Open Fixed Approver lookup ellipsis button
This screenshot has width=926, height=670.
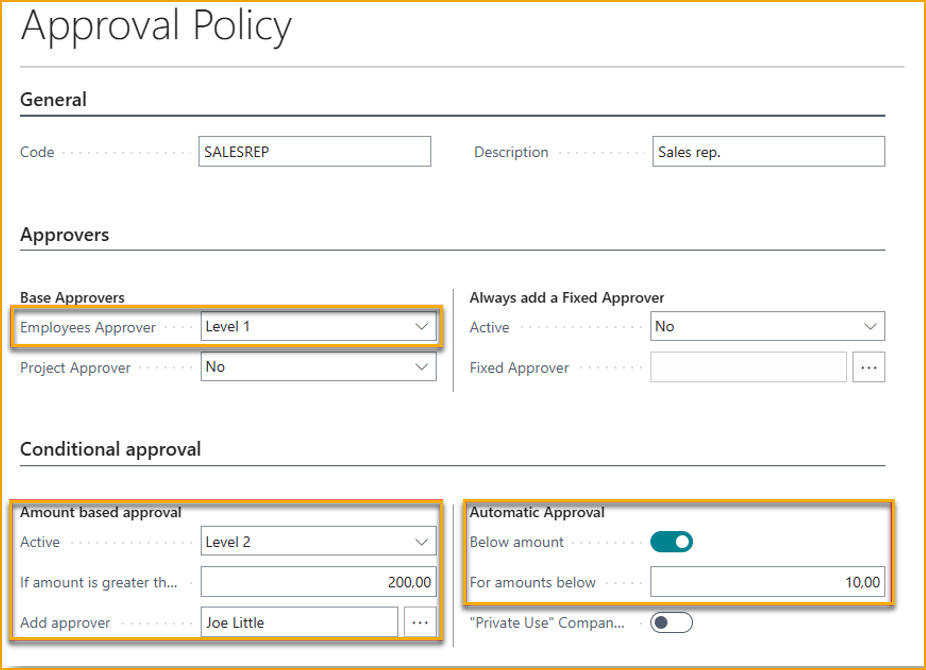[868, 368]
